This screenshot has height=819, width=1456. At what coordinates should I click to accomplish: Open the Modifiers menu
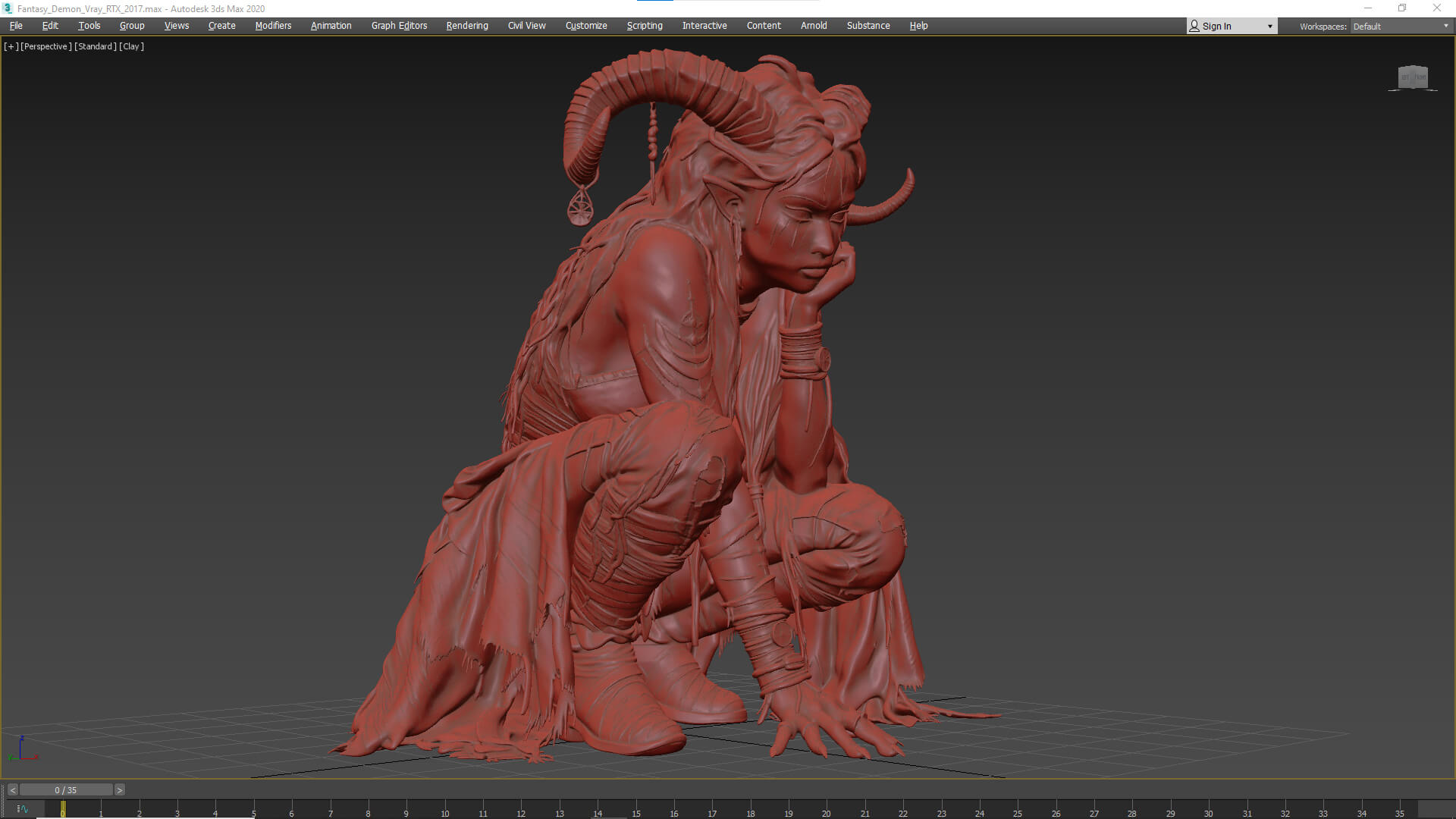pyautogui.click(x=273, y=26)
